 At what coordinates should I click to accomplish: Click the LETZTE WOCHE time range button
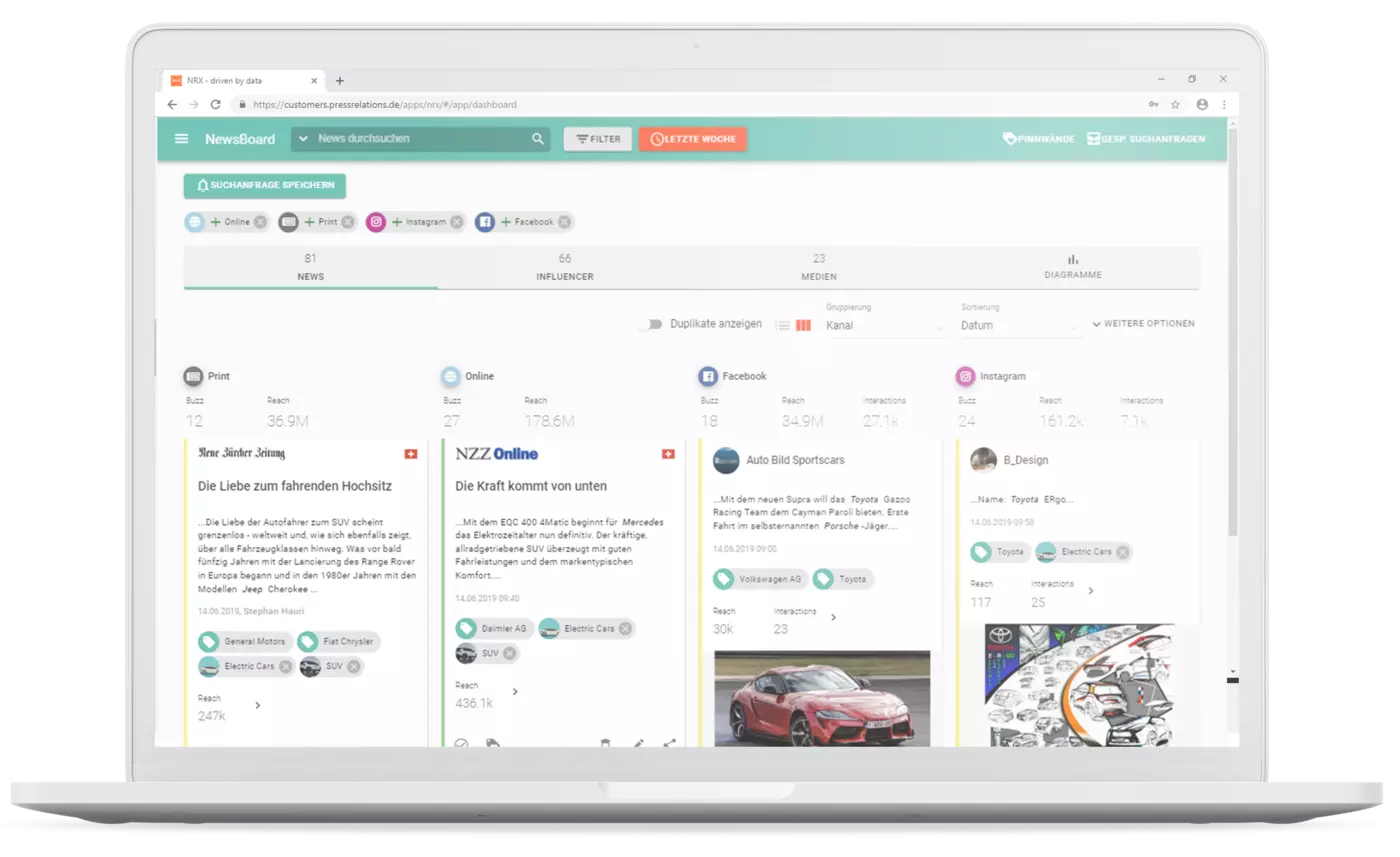point(693,139)
